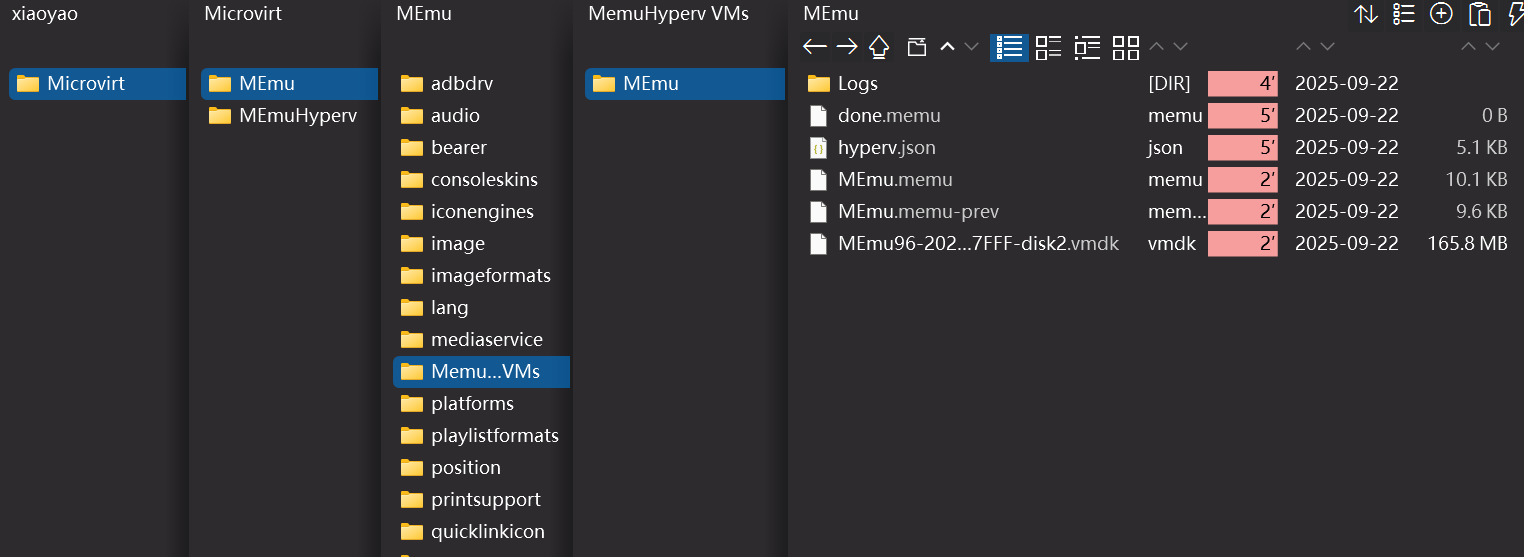Sort by date descending arrow

(1327, 47)
